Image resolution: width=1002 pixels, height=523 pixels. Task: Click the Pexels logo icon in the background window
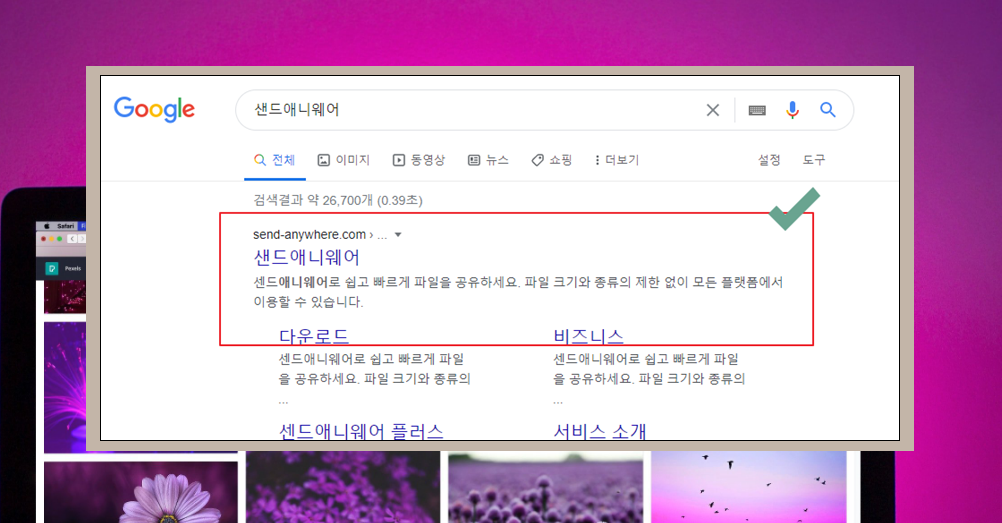(x=52, y=269)
